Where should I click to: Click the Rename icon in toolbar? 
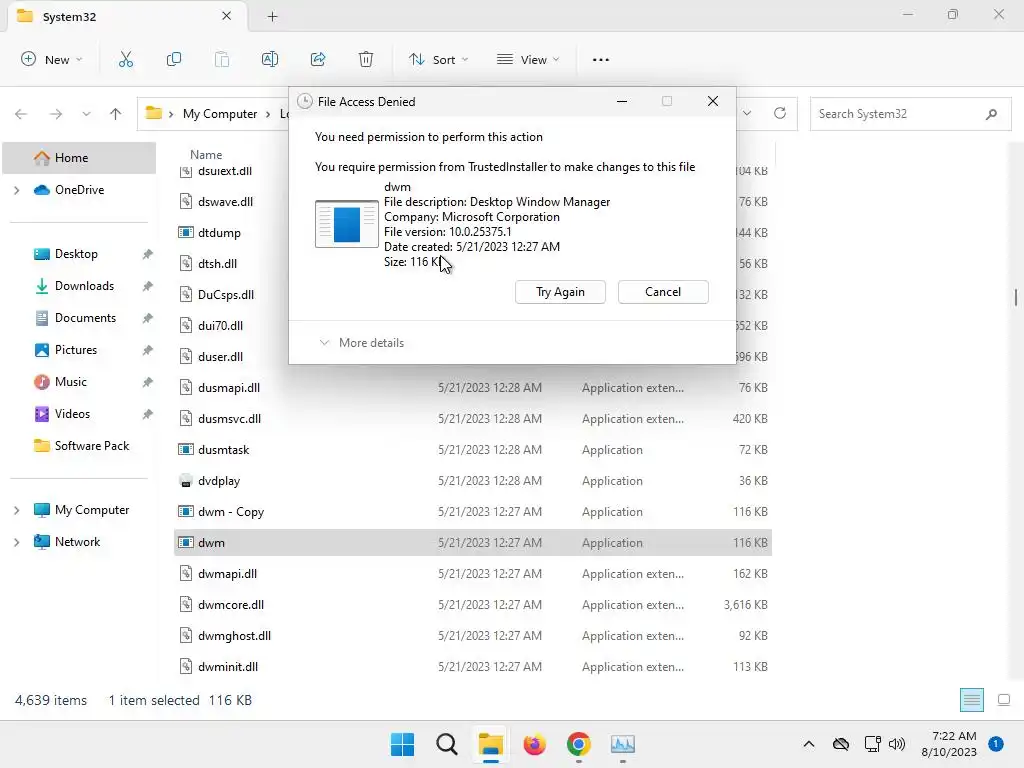click(x=270, y=59)
